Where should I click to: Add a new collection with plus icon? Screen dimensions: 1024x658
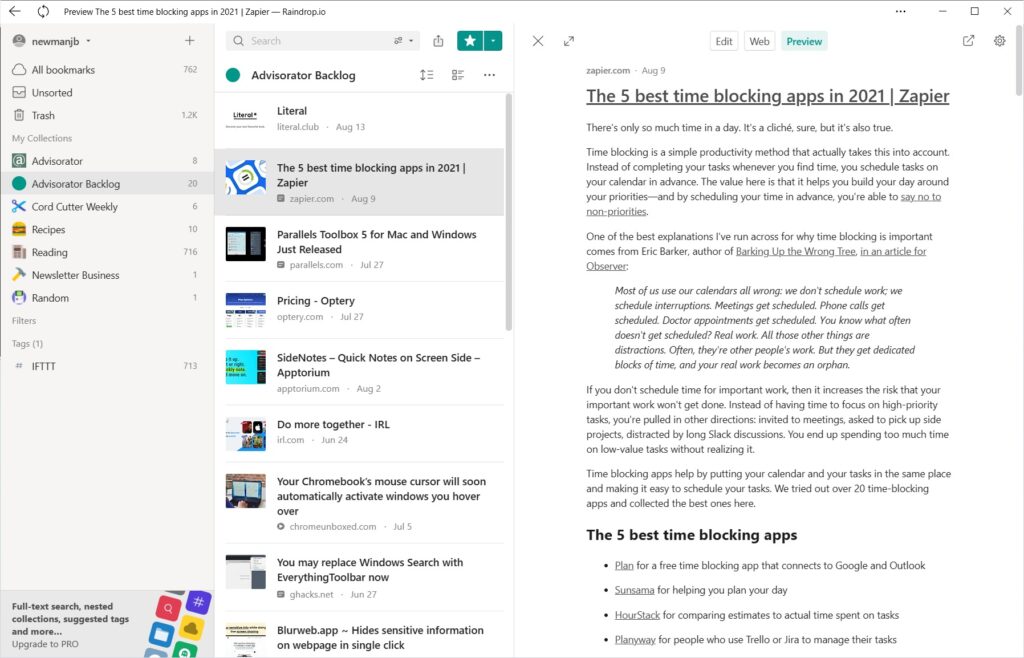click(x=190, y=41)
